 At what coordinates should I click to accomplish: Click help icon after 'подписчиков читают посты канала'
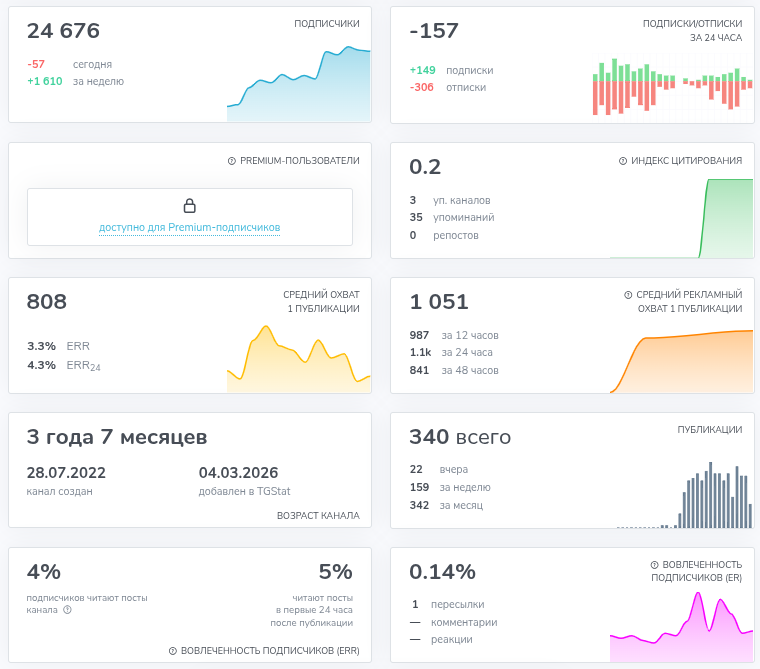(x=68, y=610)
